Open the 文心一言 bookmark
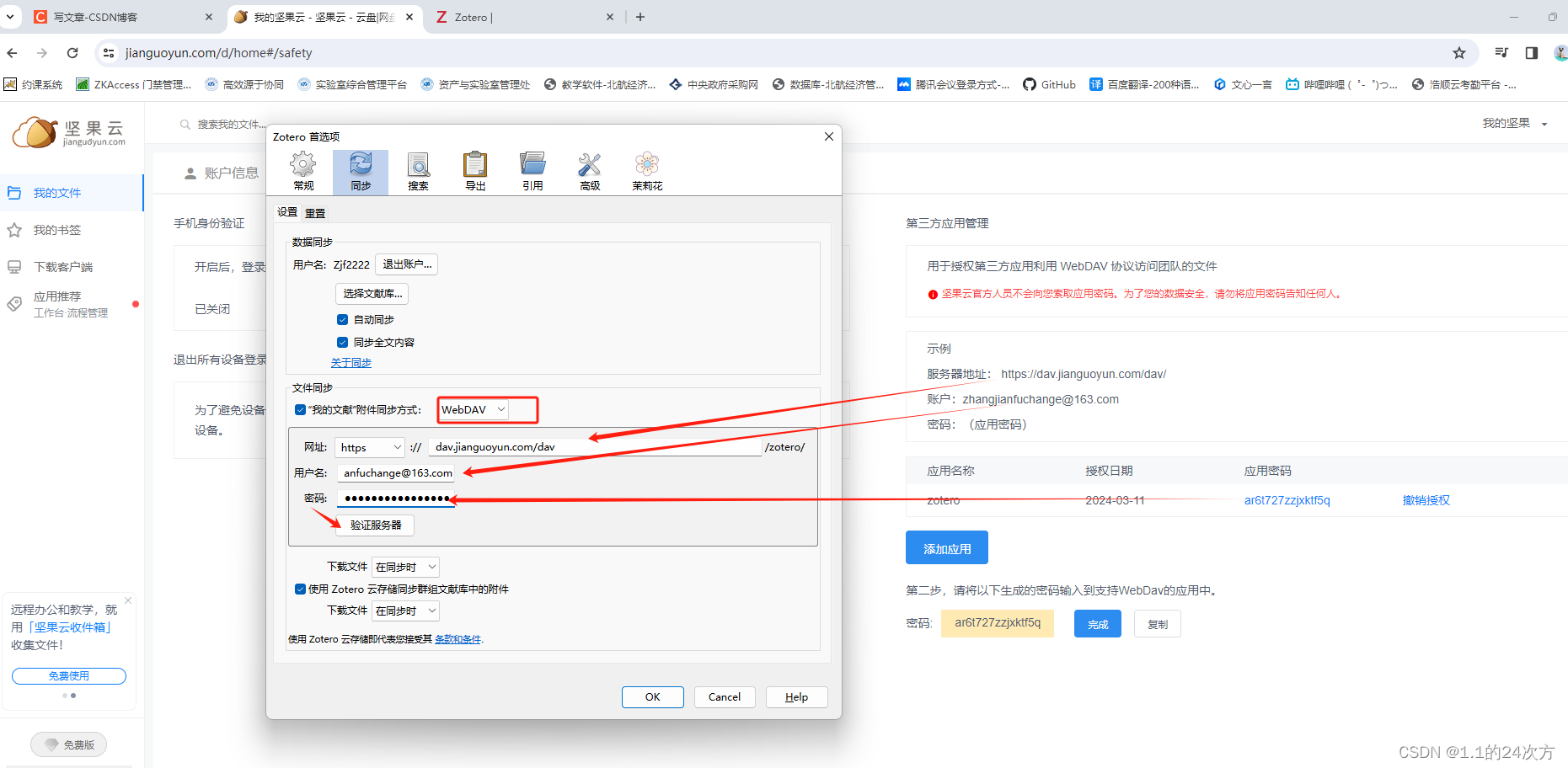Screen dimensions: 1568x768 tap(1243, 84)
